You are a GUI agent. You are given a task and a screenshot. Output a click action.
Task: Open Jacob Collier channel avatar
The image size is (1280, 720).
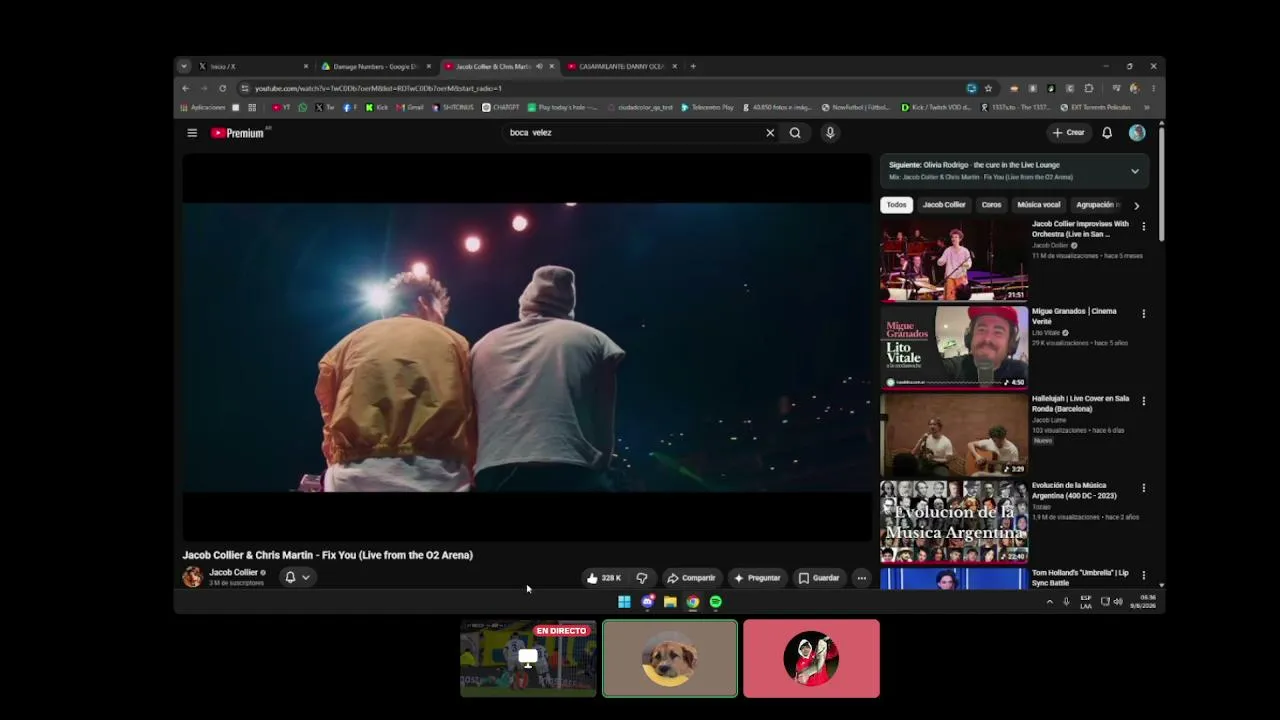click(x=192, y=577)
